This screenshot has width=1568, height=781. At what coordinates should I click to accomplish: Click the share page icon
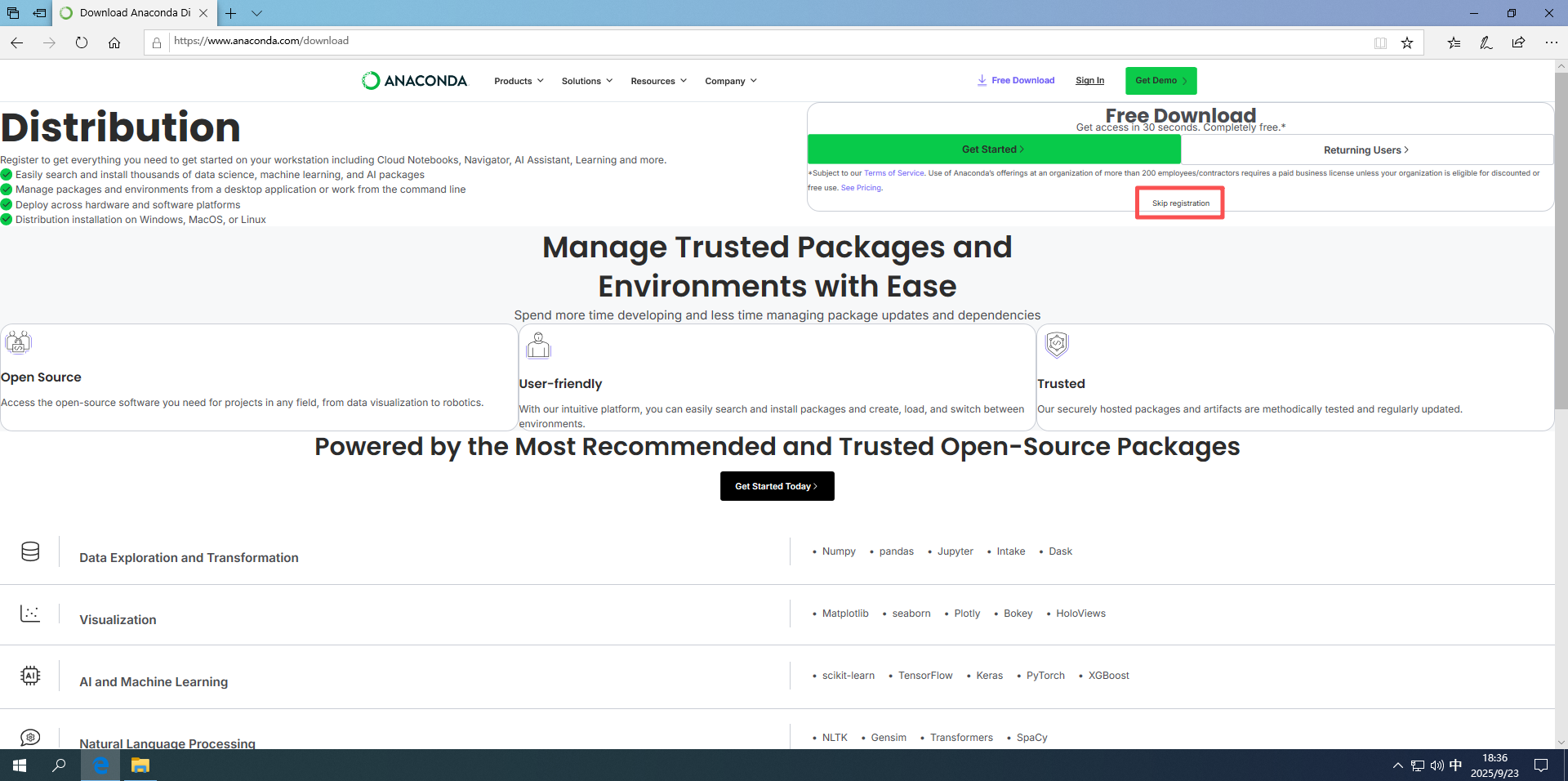tap(1518, 42)
